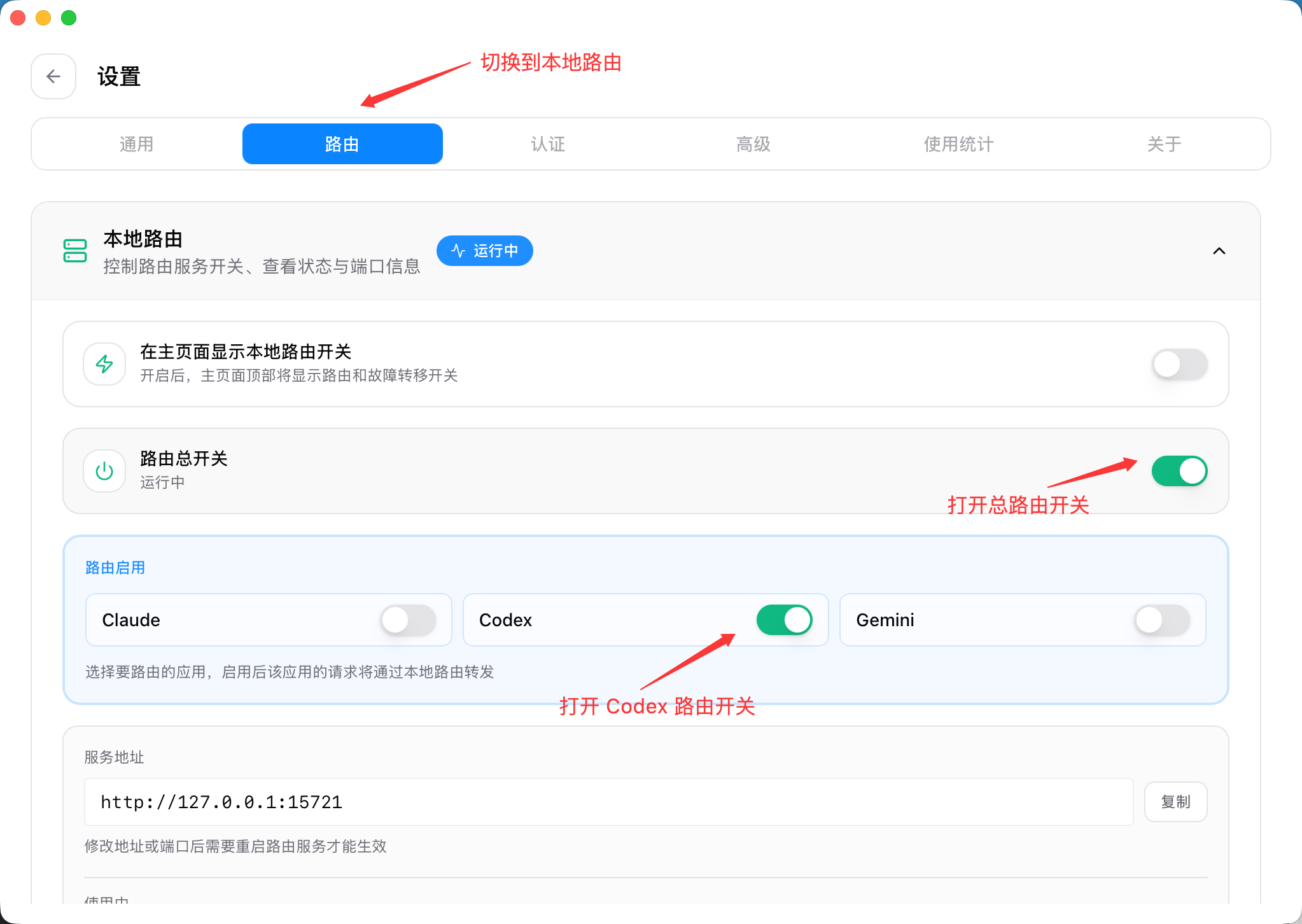Image resolution: width=1302 pixels, height=924 pixels.
Task: Click the 路由总开关 title text
Action: click(184, 459)
